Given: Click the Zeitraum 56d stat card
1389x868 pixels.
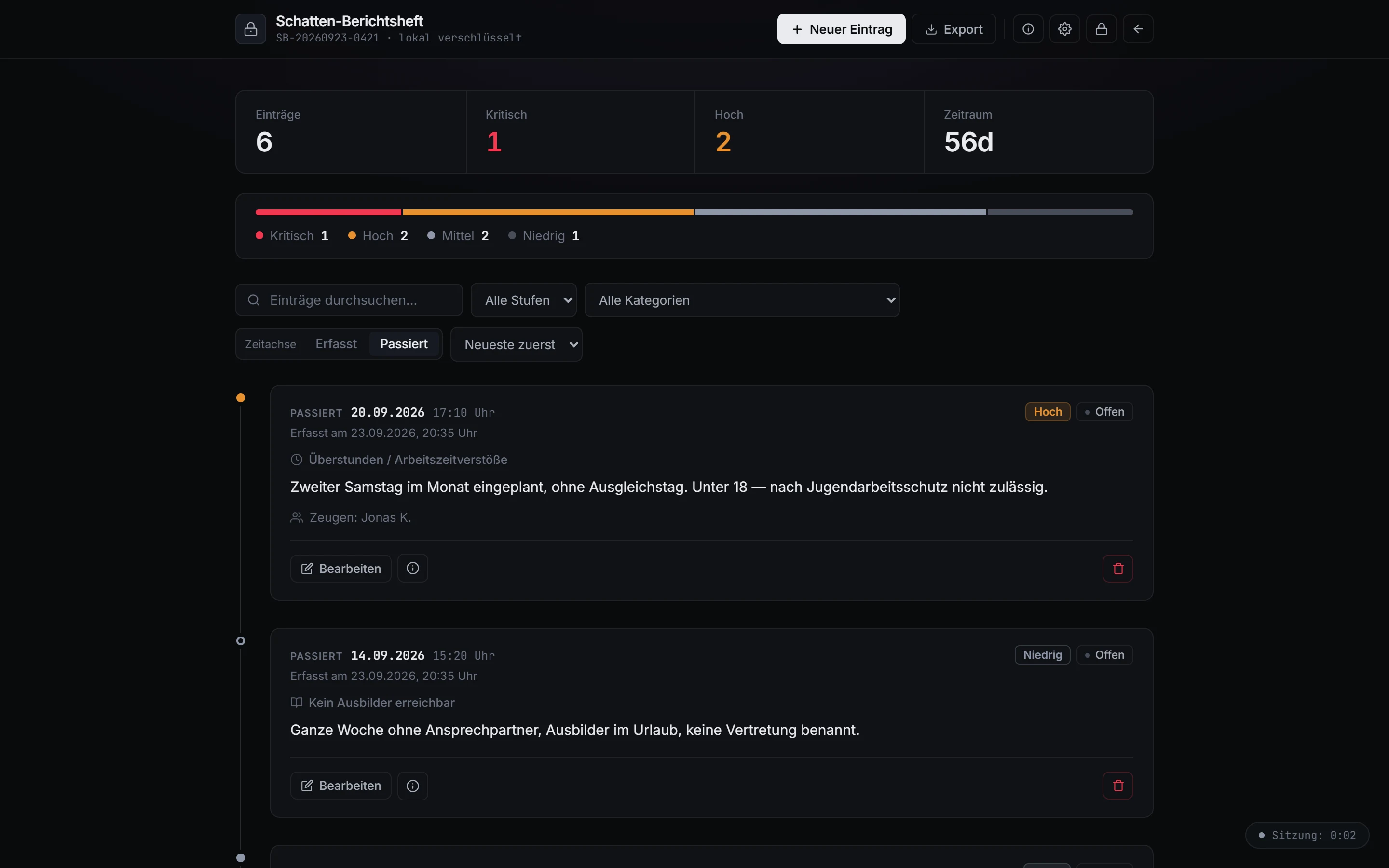Looking at the screenshot, I should tap(1038, 132).
